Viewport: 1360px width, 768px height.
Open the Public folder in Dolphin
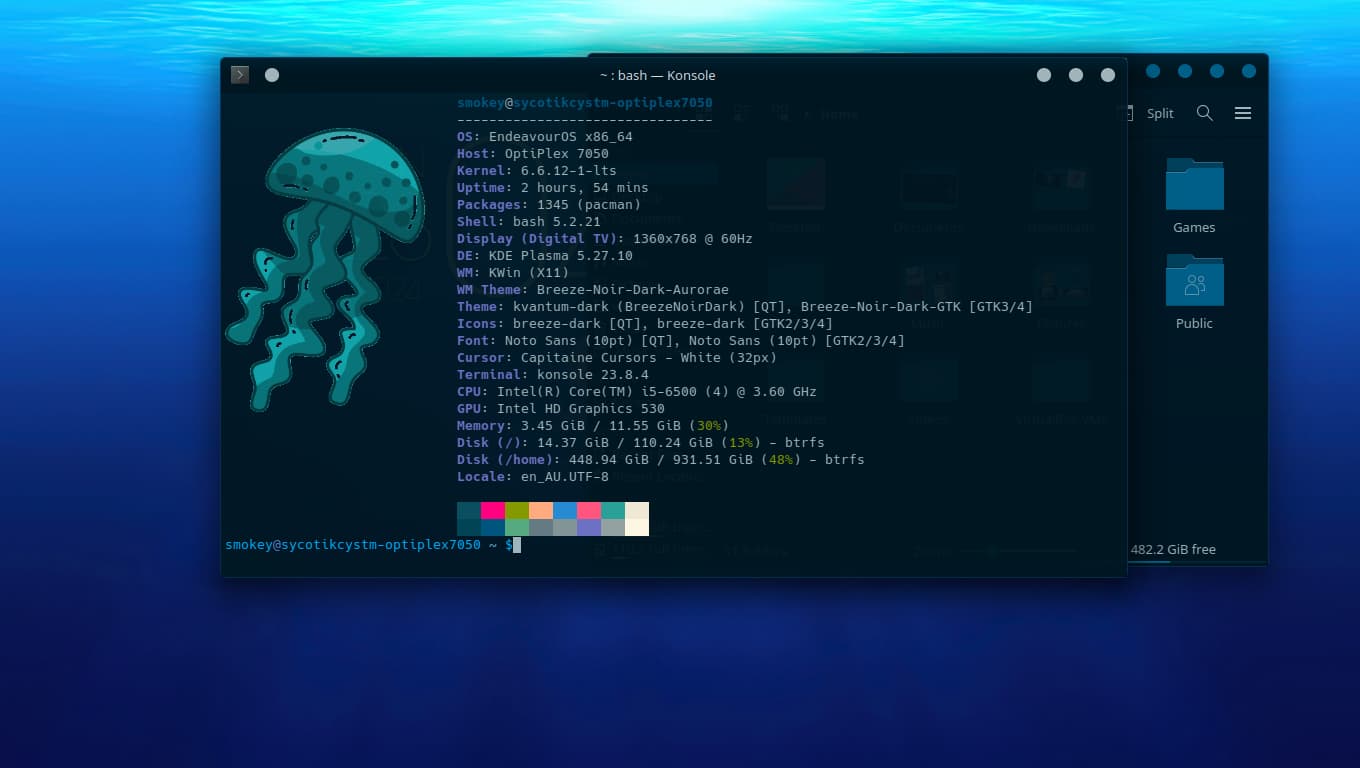pos(1194,291)
